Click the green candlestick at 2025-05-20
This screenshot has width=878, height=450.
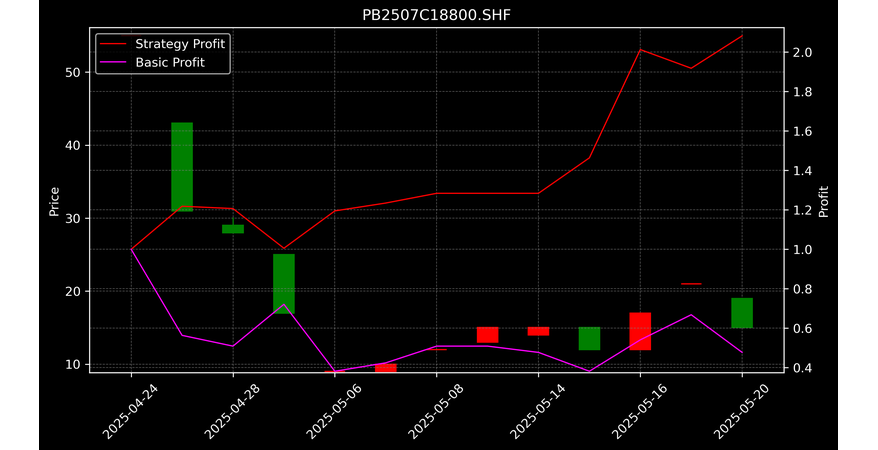[x=742, y=313]
